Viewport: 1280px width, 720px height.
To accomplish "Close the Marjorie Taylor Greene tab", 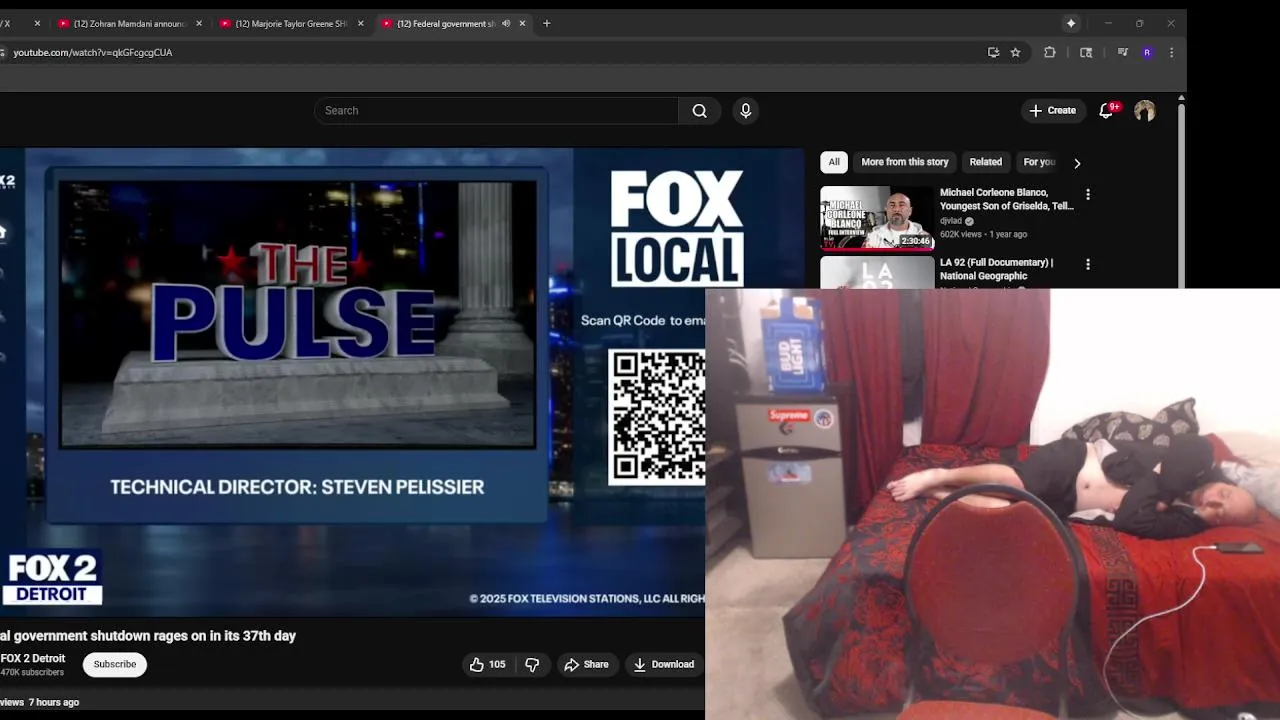I will [361, 23].
